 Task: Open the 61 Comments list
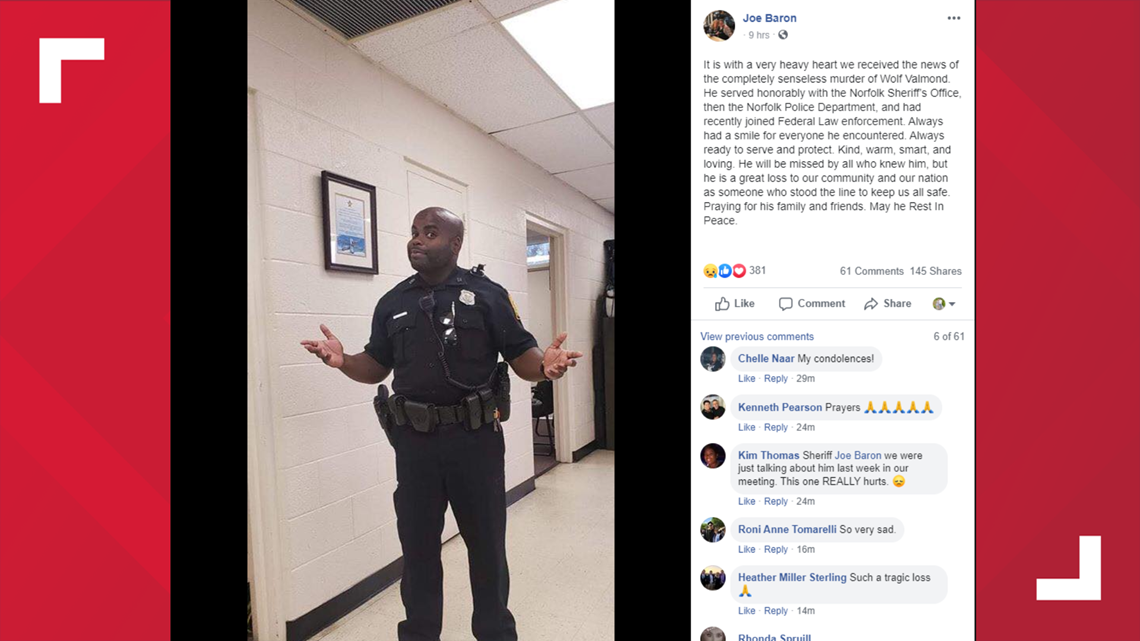(871, 271)
